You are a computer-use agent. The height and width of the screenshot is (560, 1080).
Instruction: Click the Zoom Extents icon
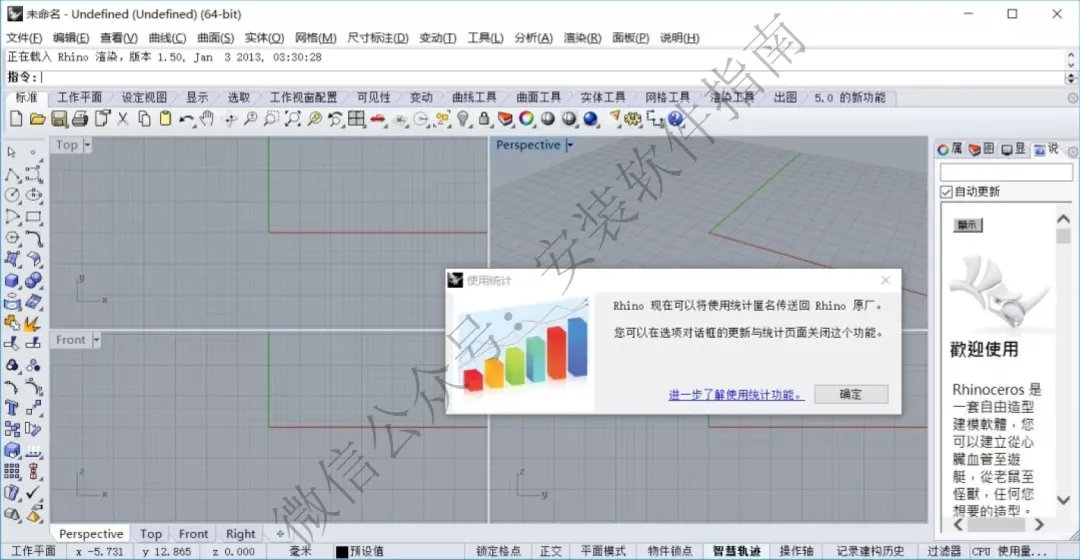pos(293,118)
